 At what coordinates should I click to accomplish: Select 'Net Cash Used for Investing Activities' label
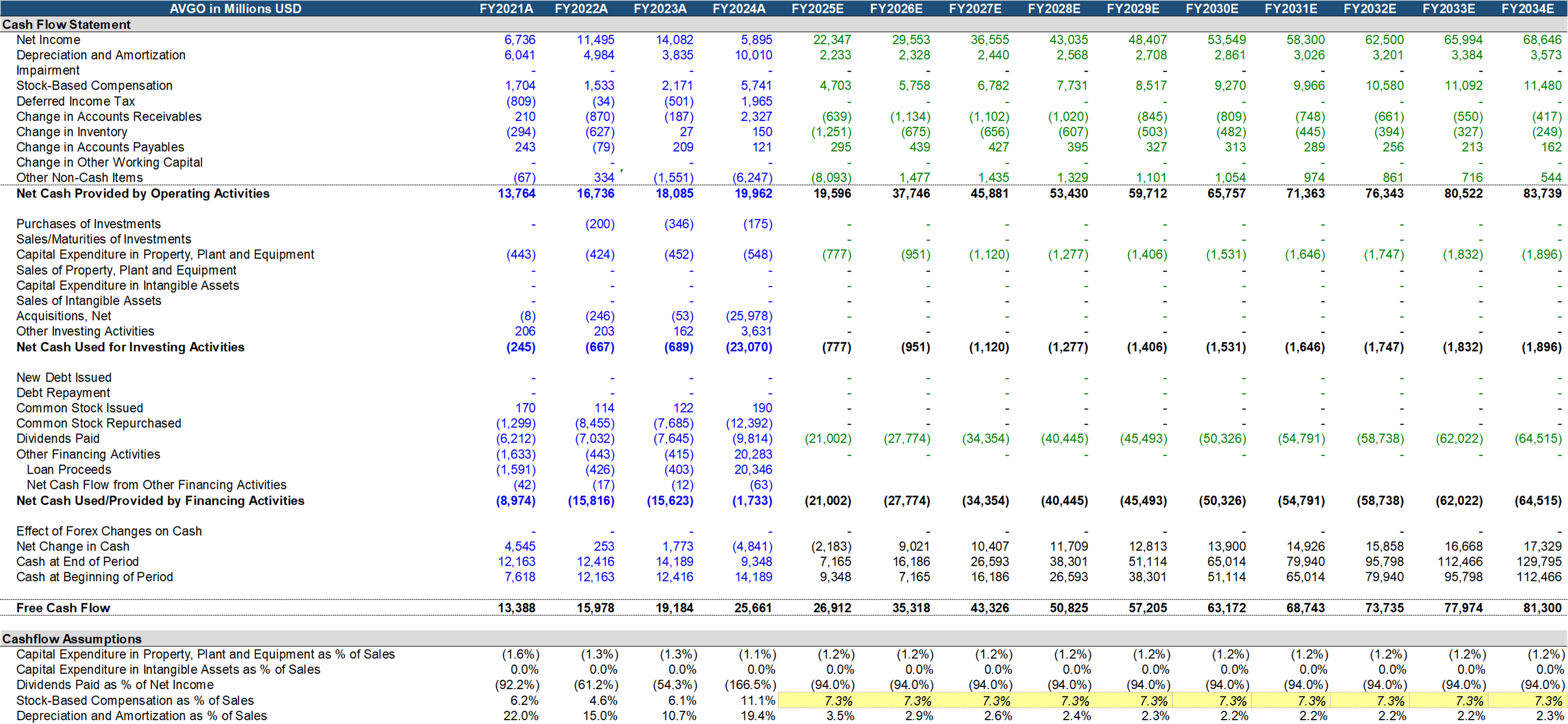coord(130,347)
